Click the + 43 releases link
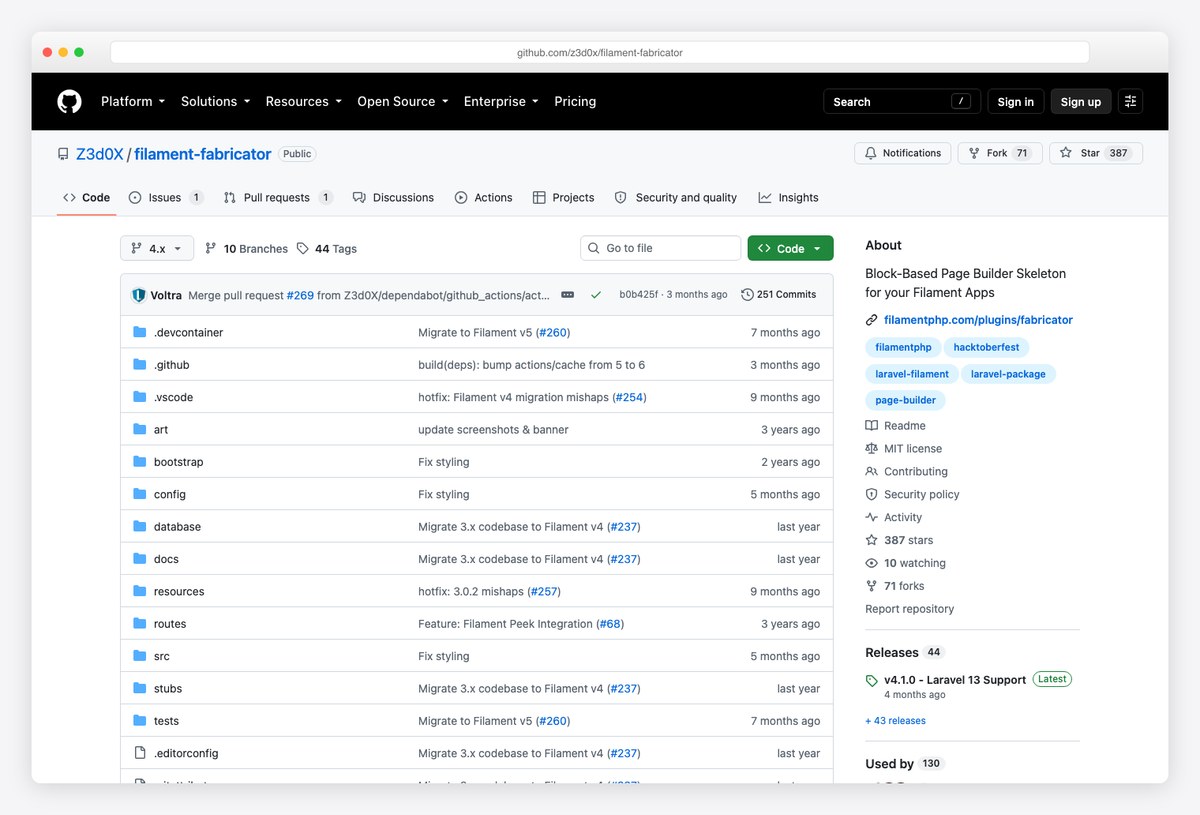The height and width of the screenshot is (815, 1200). [x=895, y=721]
